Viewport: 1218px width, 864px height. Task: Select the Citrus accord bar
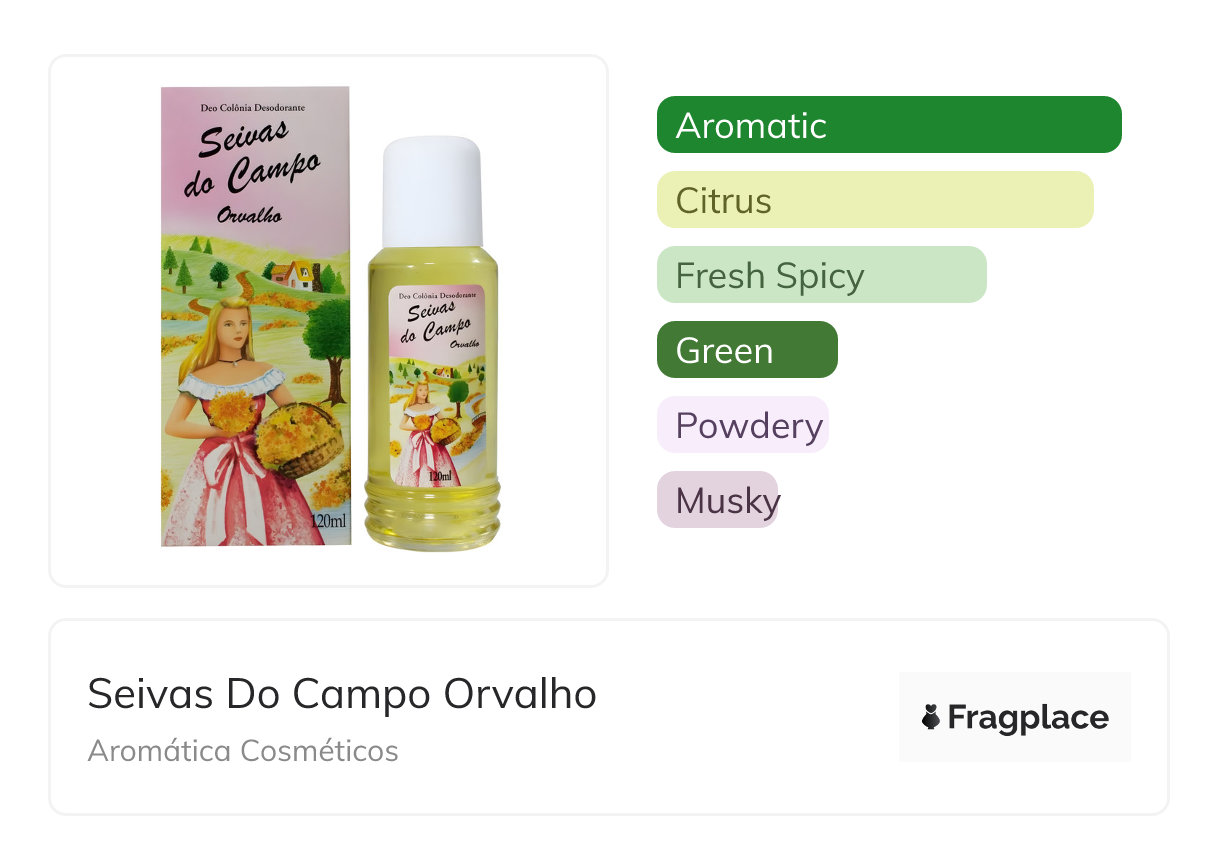tap(875, 200)
